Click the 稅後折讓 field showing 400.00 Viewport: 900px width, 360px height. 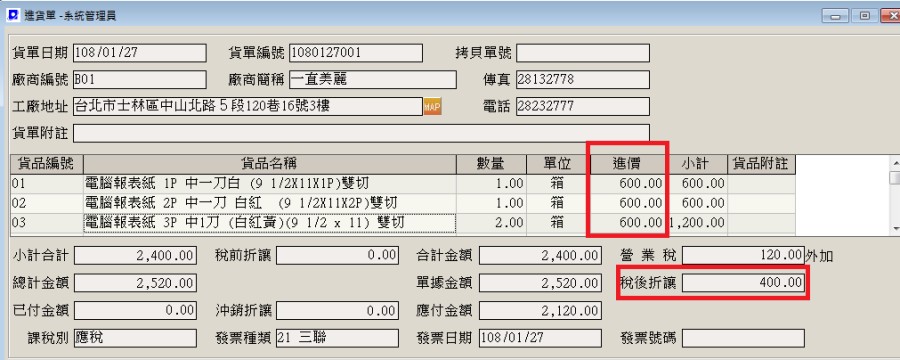click(743, 282)
